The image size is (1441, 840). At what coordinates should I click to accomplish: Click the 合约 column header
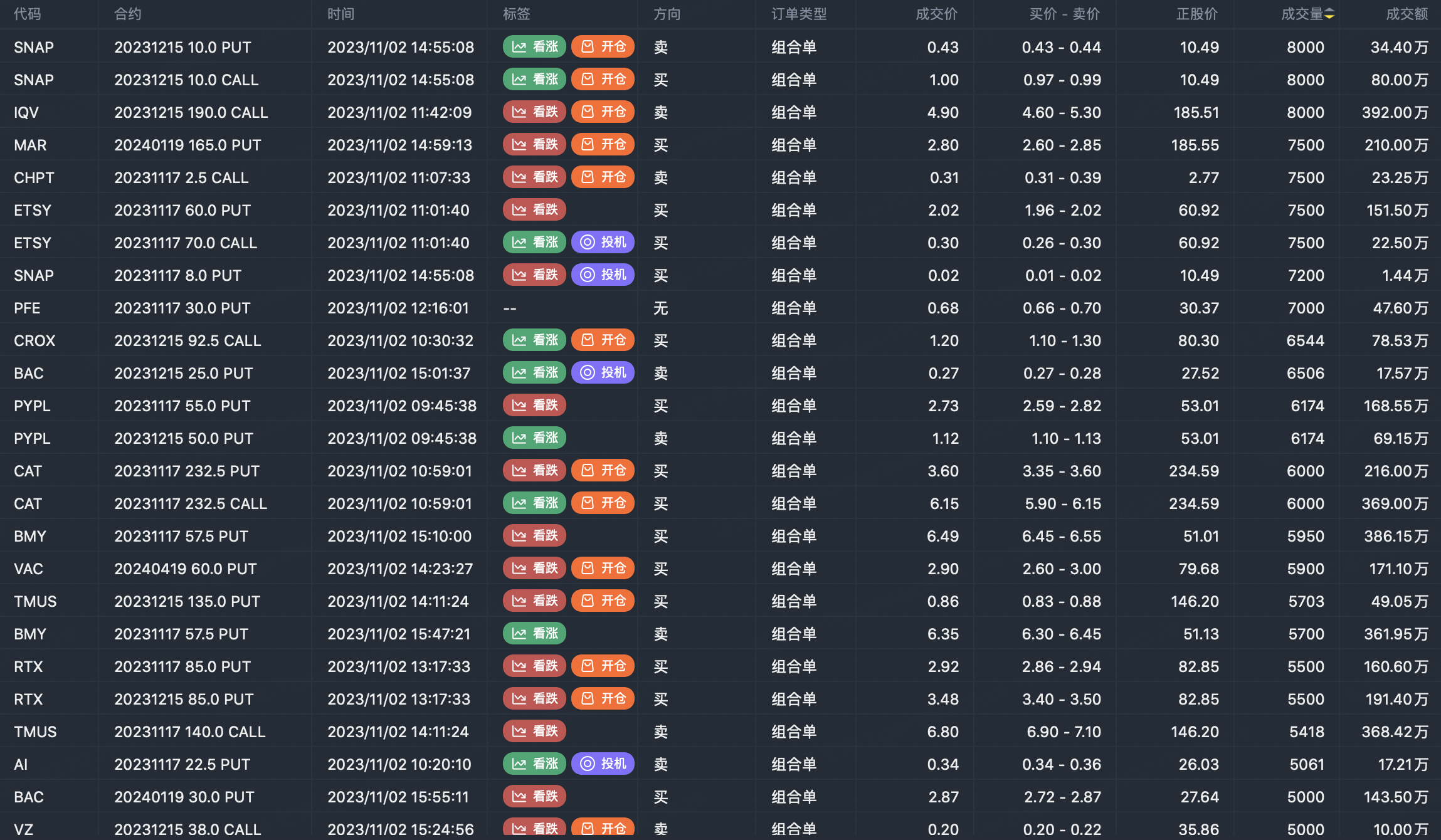(128, 14)
